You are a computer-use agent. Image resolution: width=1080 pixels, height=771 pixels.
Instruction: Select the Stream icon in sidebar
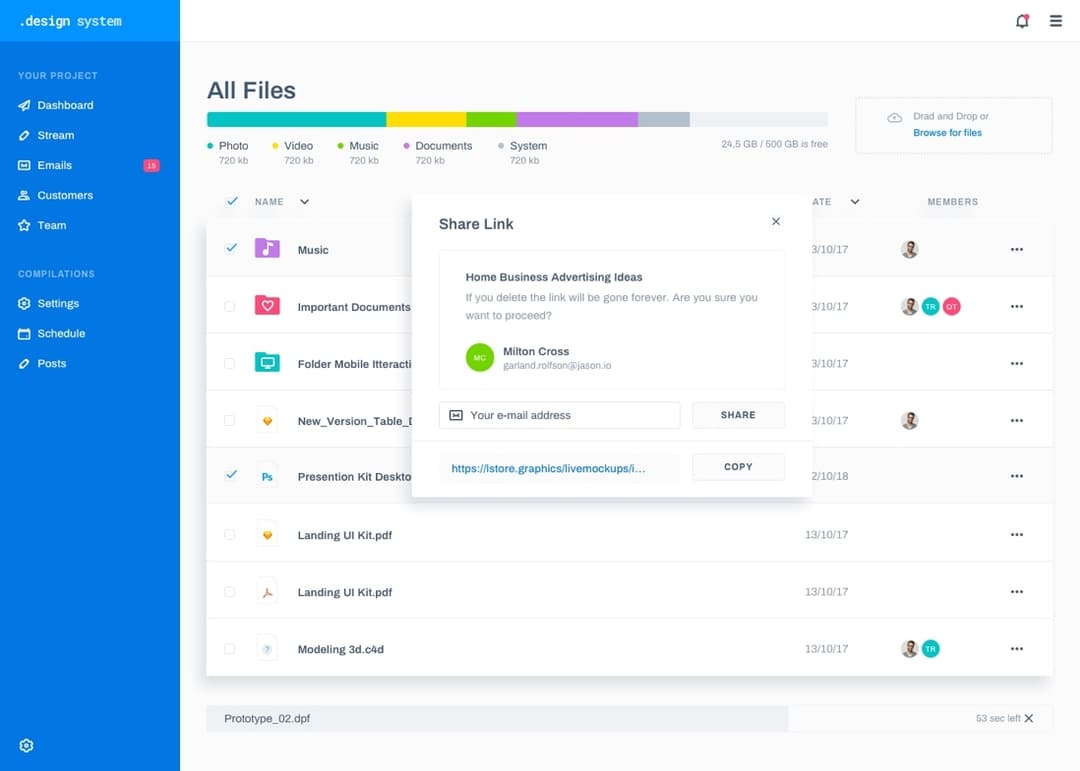24,135
